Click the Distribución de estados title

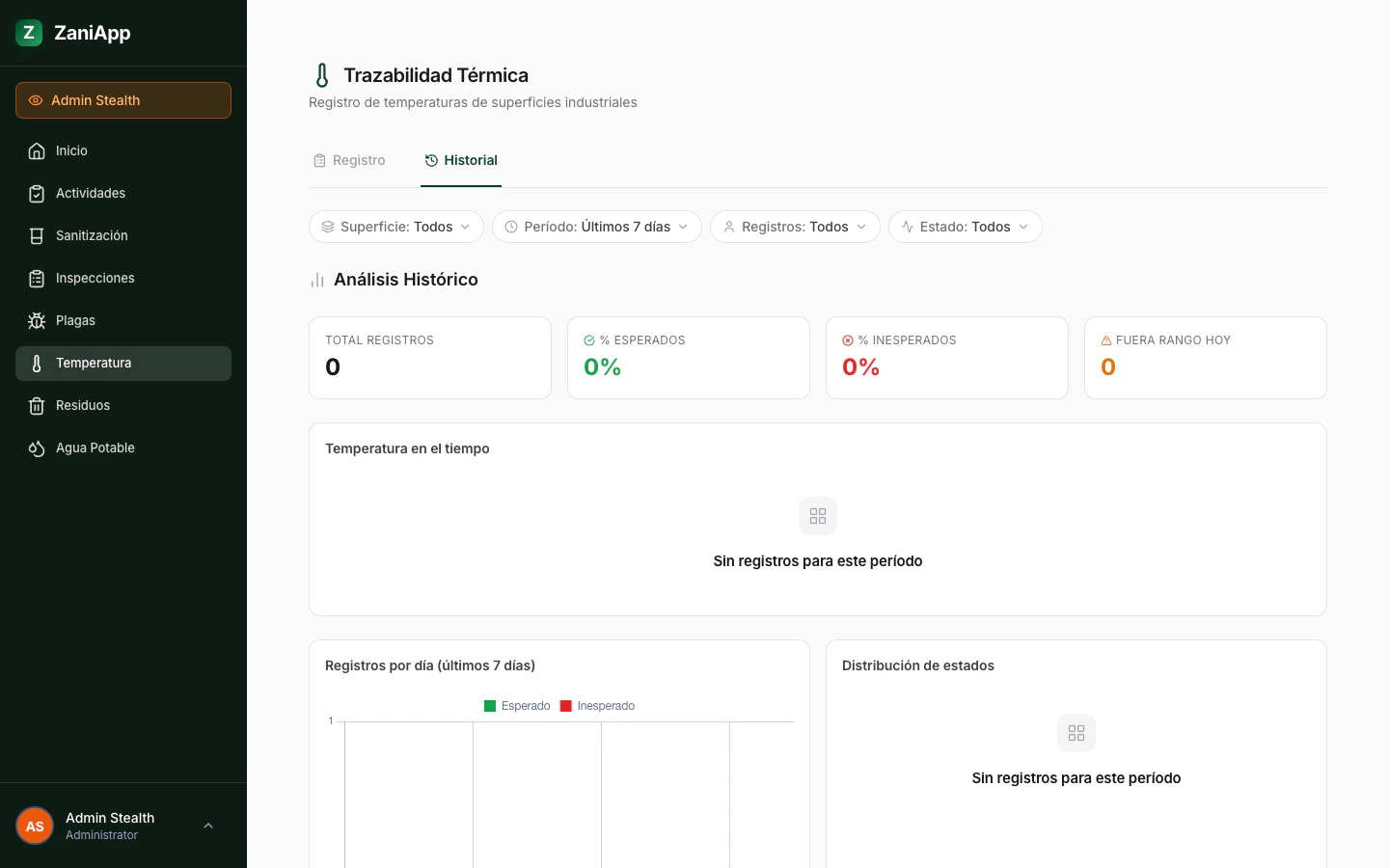(918, 665)
